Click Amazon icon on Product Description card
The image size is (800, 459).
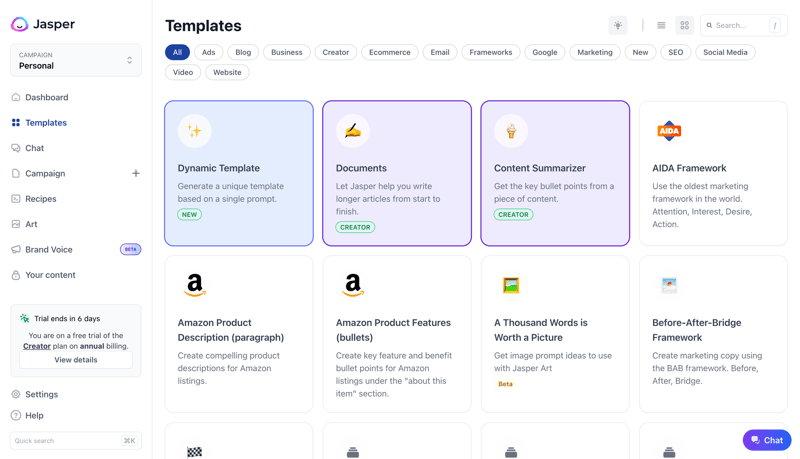[x=195, y=285]
